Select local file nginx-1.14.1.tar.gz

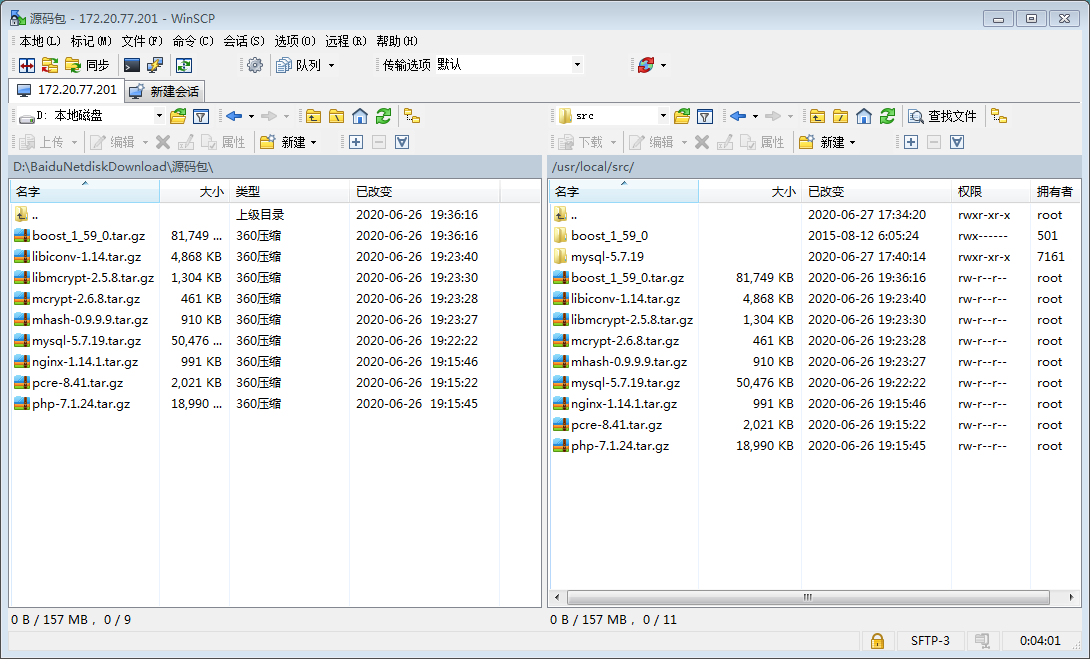coord(85,361)
